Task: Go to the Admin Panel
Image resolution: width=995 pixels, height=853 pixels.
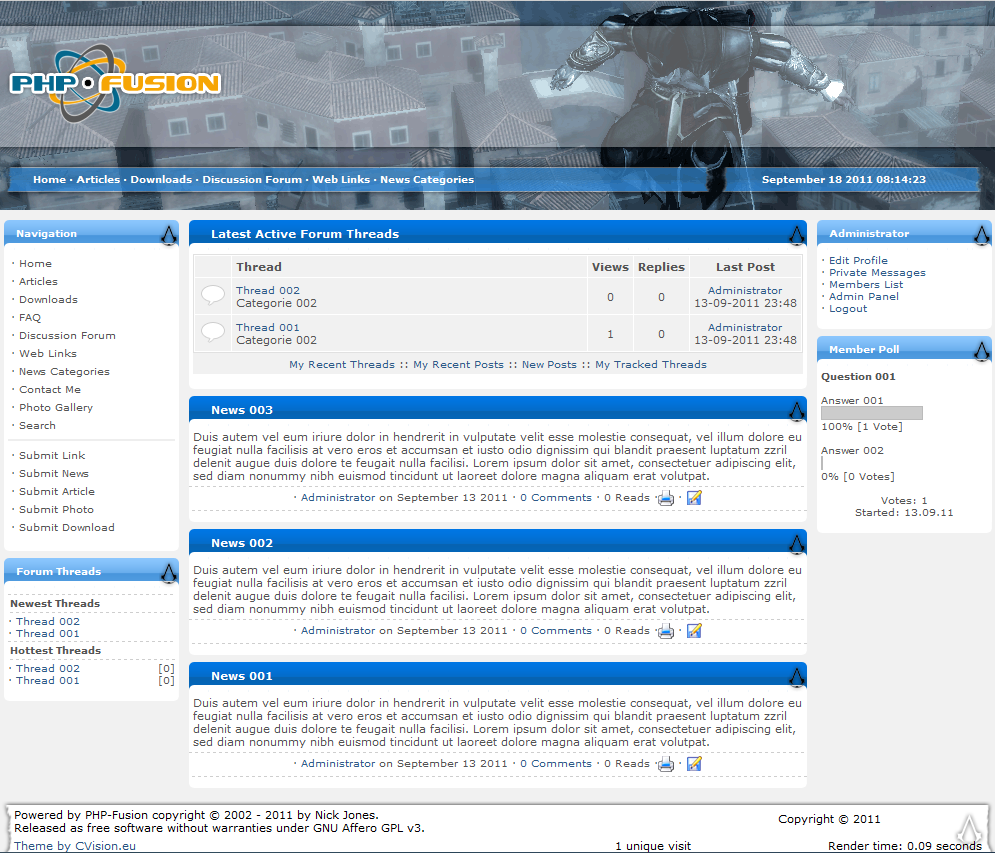Action: pyautogui.click(x=864, y=296)
